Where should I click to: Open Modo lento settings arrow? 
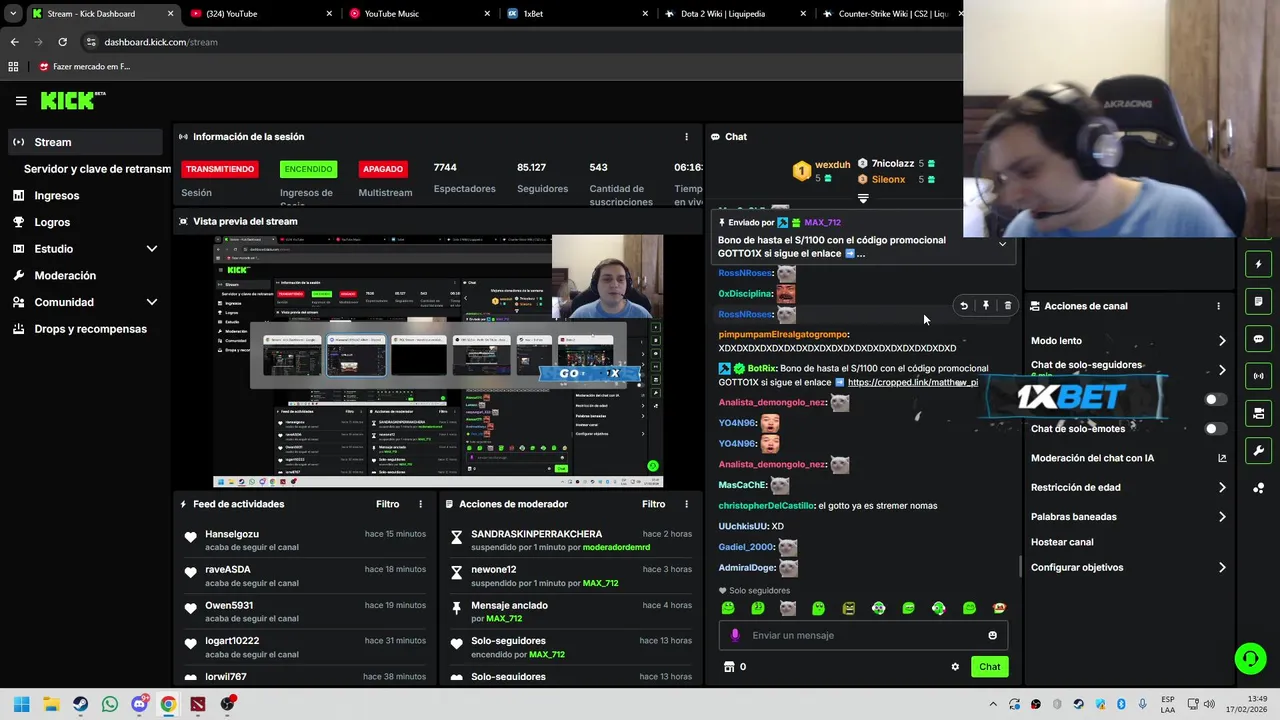tap(1222, 341)
